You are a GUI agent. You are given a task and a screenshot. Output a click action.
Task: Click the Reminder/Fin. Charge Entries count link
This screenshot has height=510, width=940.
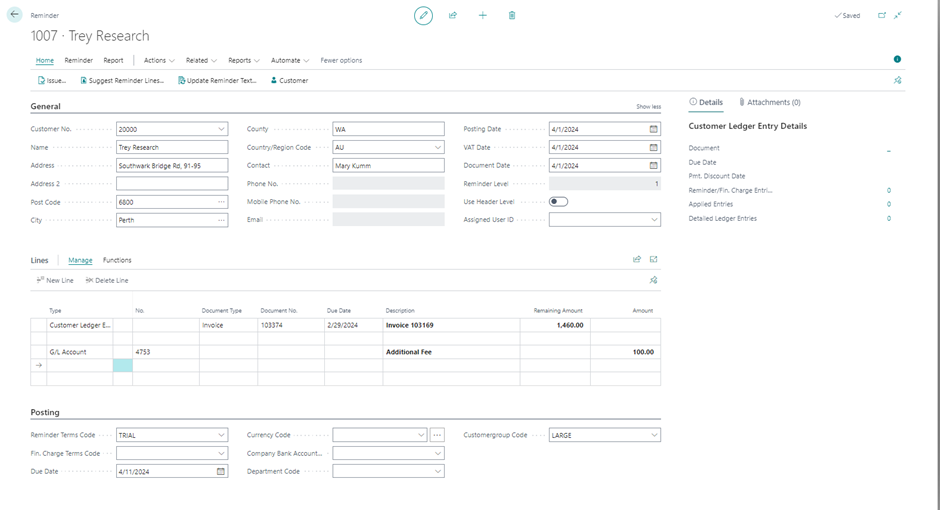888,191
